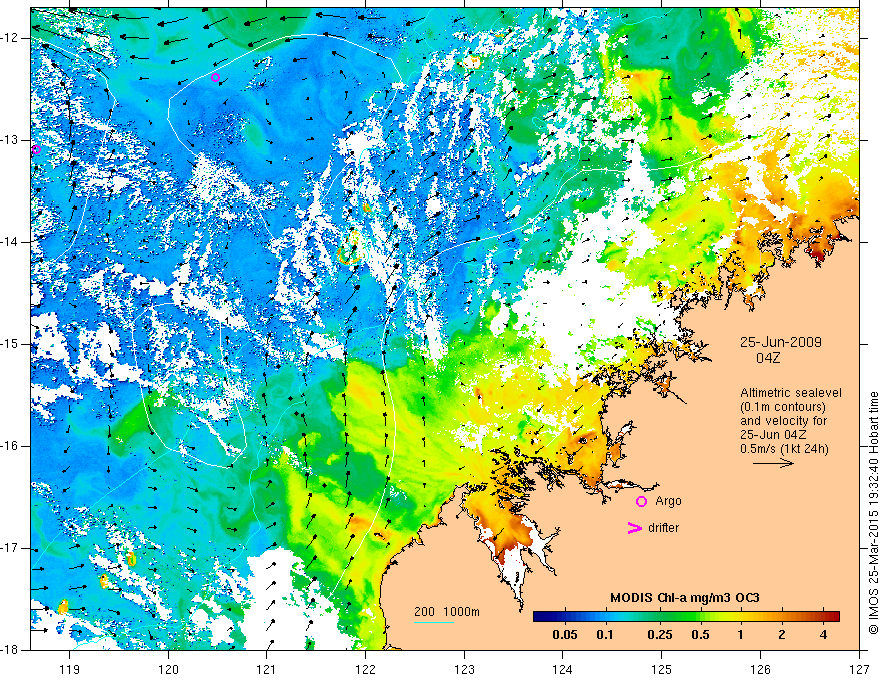
Task: Click the magenta Argo circle in legend
Action: [641, 502]
